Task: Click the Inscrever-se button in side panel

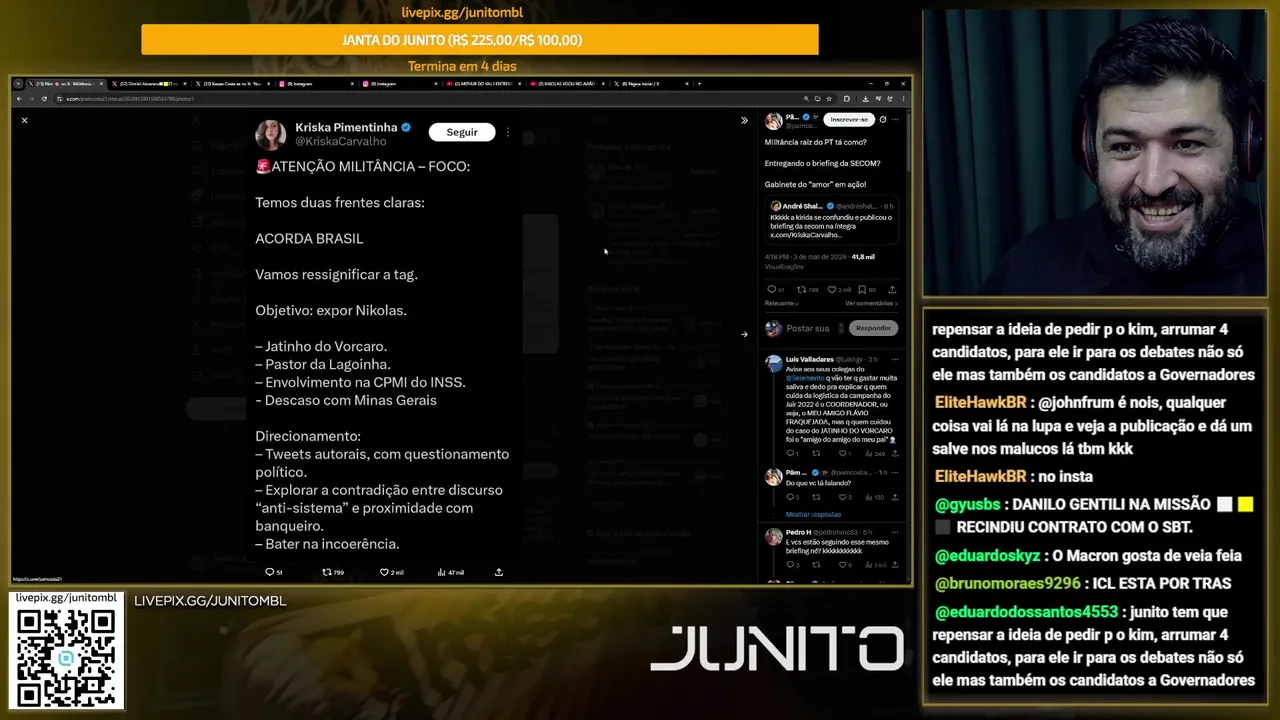Action: pyautogui.click(x=849, y=119)
